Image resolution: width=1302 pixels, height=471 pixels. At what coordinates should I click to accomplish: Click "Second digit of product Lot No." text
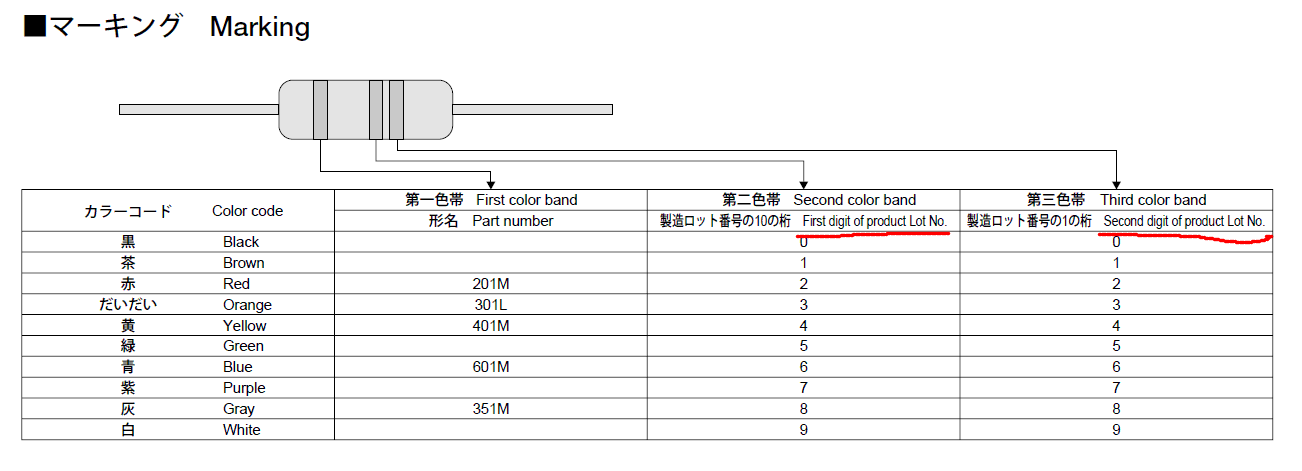[x=1185, y=221]
